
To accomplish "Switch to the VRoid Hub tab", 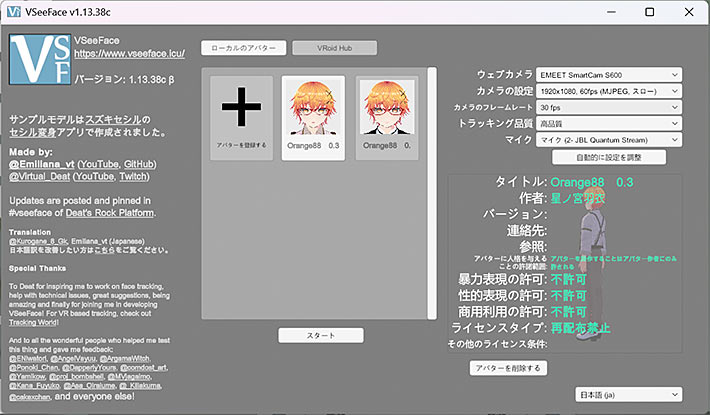I will click(x=334, y=48).
